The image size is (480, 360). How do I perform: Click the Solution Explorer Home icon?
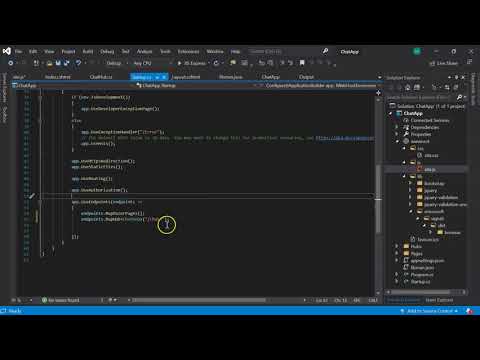[407, 87]
